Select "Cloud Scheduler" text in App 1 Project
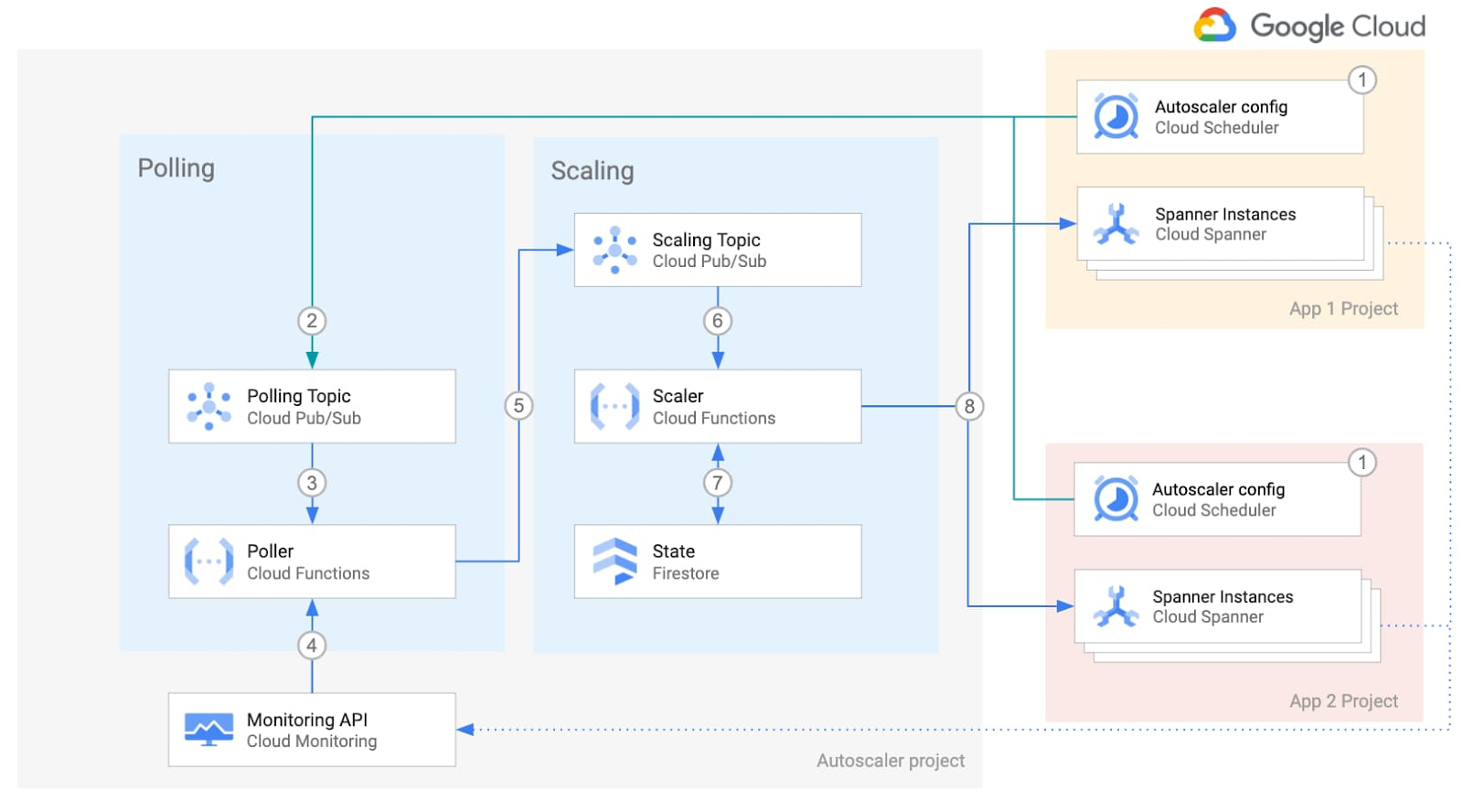The height and width of the screenshot is (812, 1463). coord(1217,128)
